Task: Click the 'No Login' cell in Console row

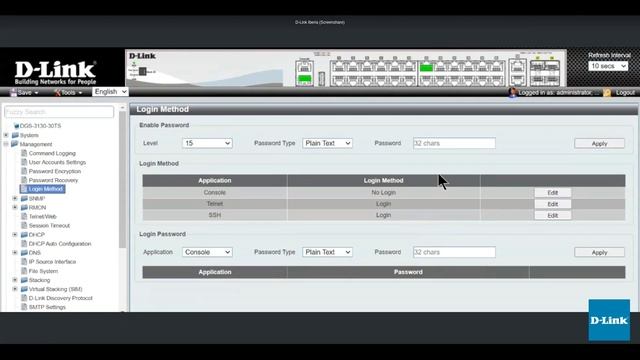Action: click(x=383, y=192)
